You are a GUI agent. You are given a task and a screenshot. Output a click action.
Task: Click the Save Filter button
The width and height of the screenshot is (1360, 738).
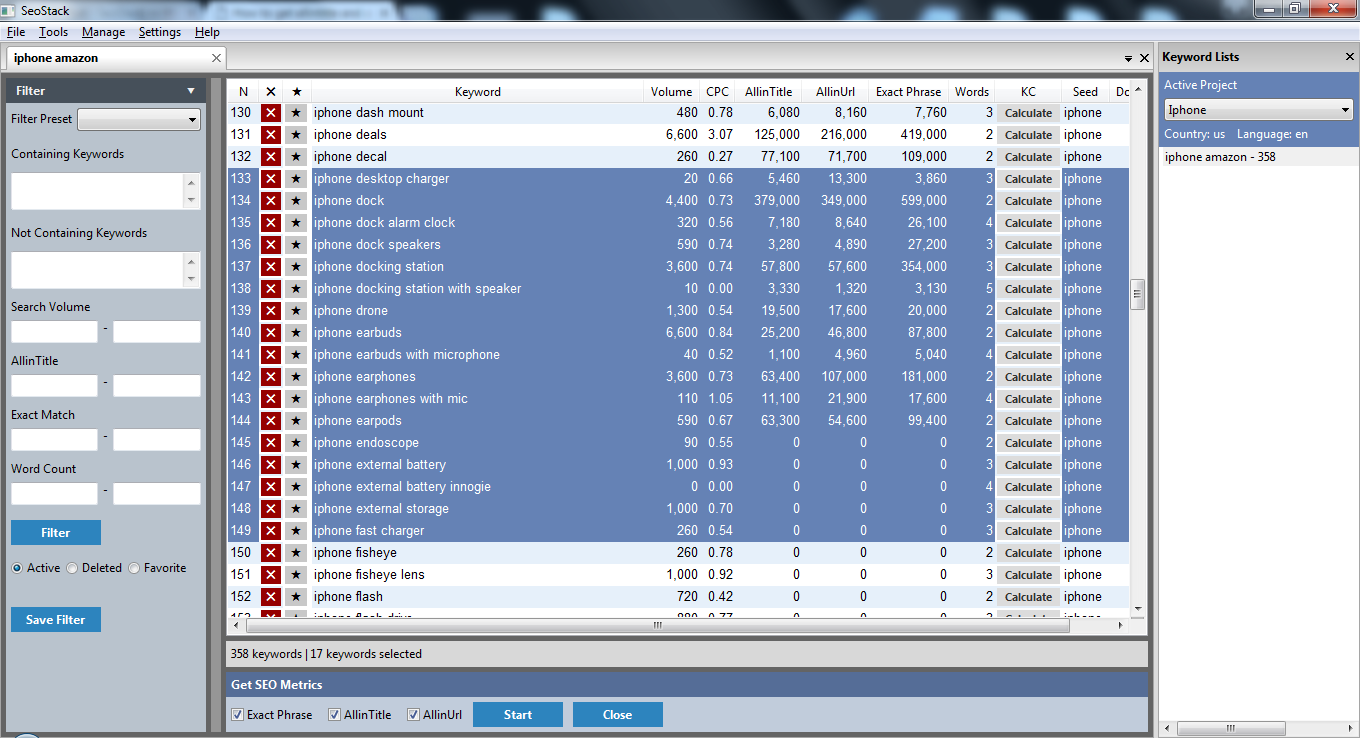pos(56,619)
